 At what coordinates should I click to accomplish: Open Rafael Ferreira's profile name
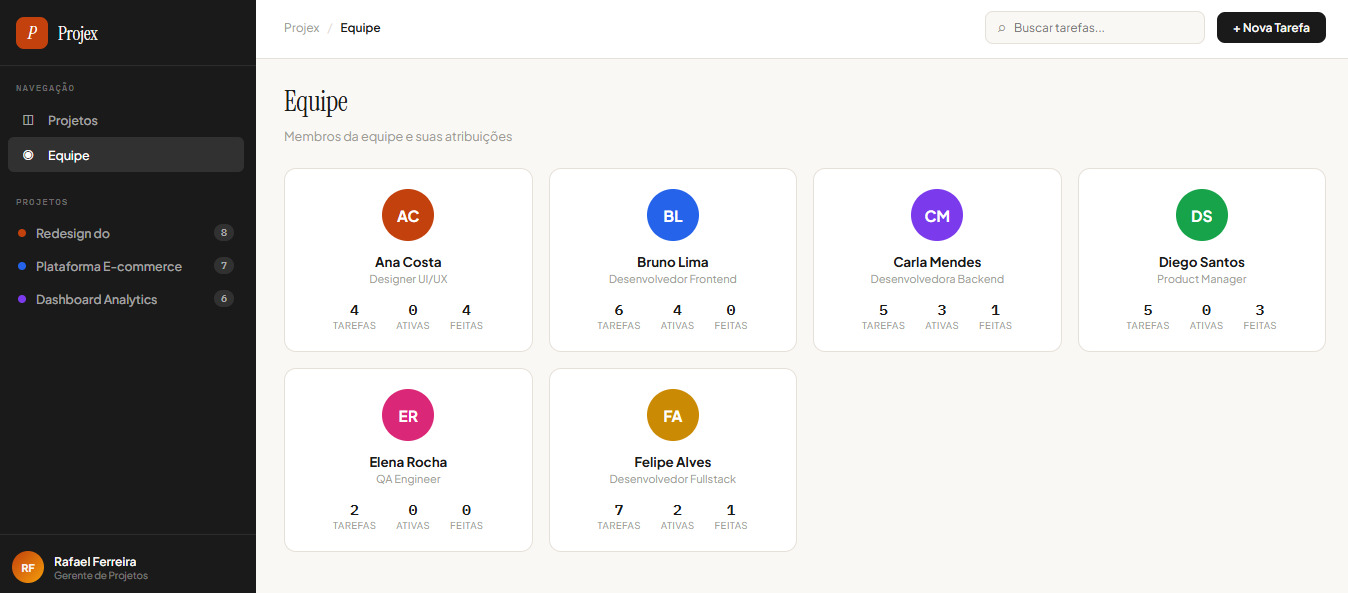coord(95,561)
